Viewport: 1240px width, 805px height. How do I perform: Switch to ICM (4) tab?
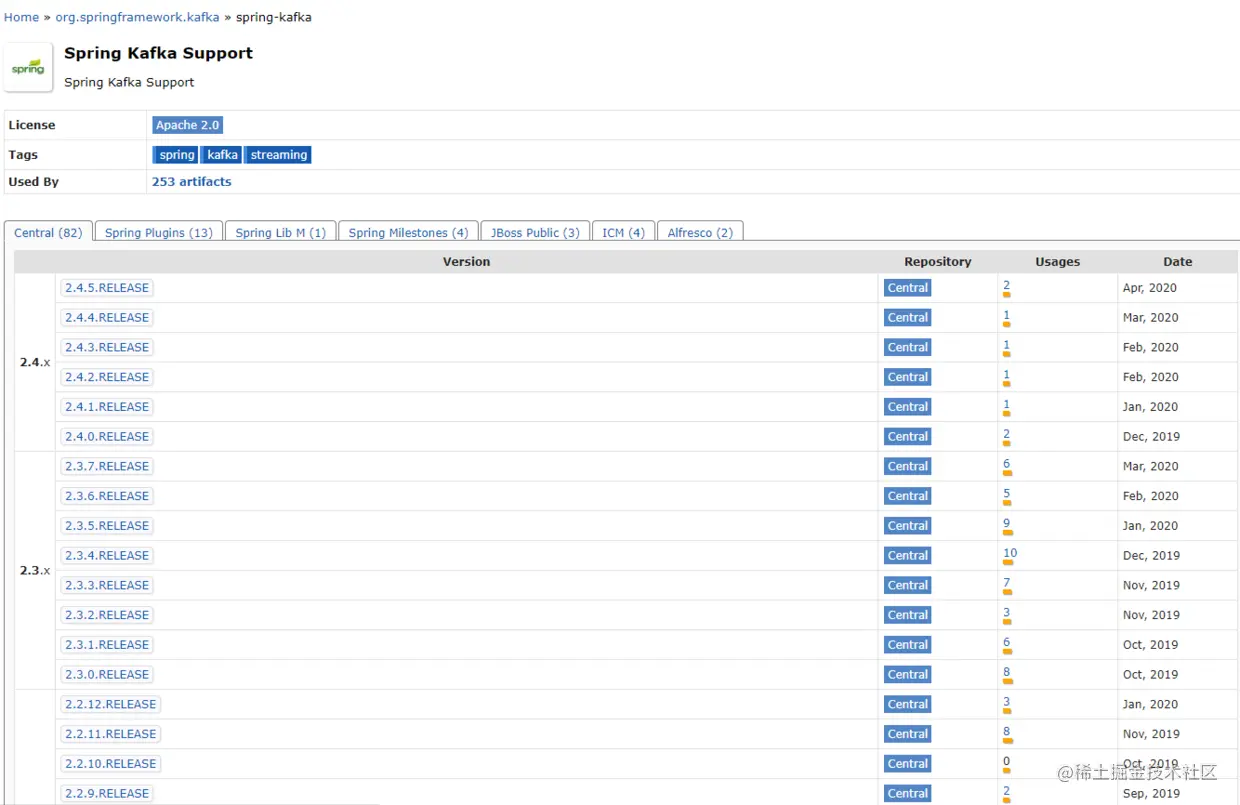(x=623, y=232)
